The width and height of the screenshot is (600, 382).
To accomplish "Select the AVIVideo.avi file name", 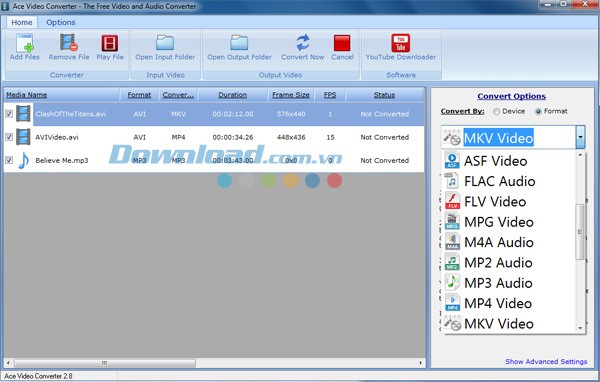I will point(57,137).
